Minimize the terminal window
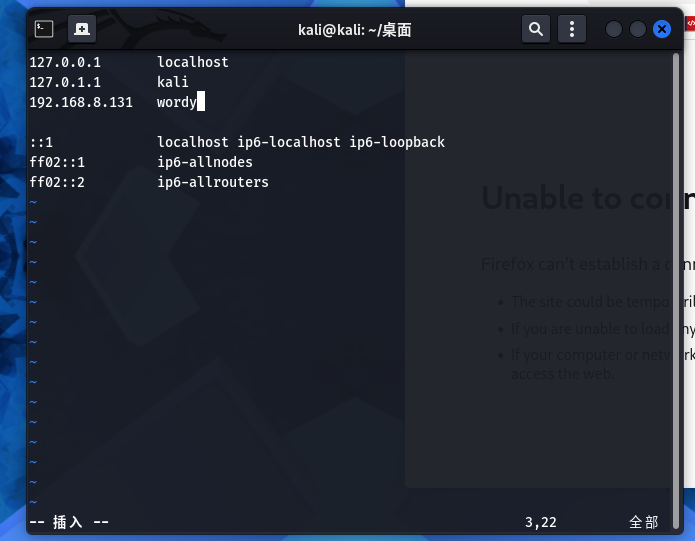This screenshot has width=695, height=541. click(x=614, y=29)
